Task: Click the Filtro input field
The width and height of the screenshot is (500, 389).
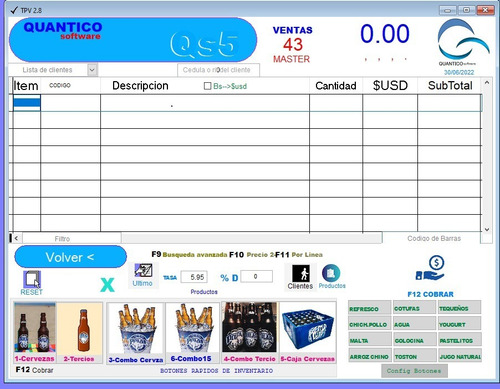Action: (x=71, y=238)
